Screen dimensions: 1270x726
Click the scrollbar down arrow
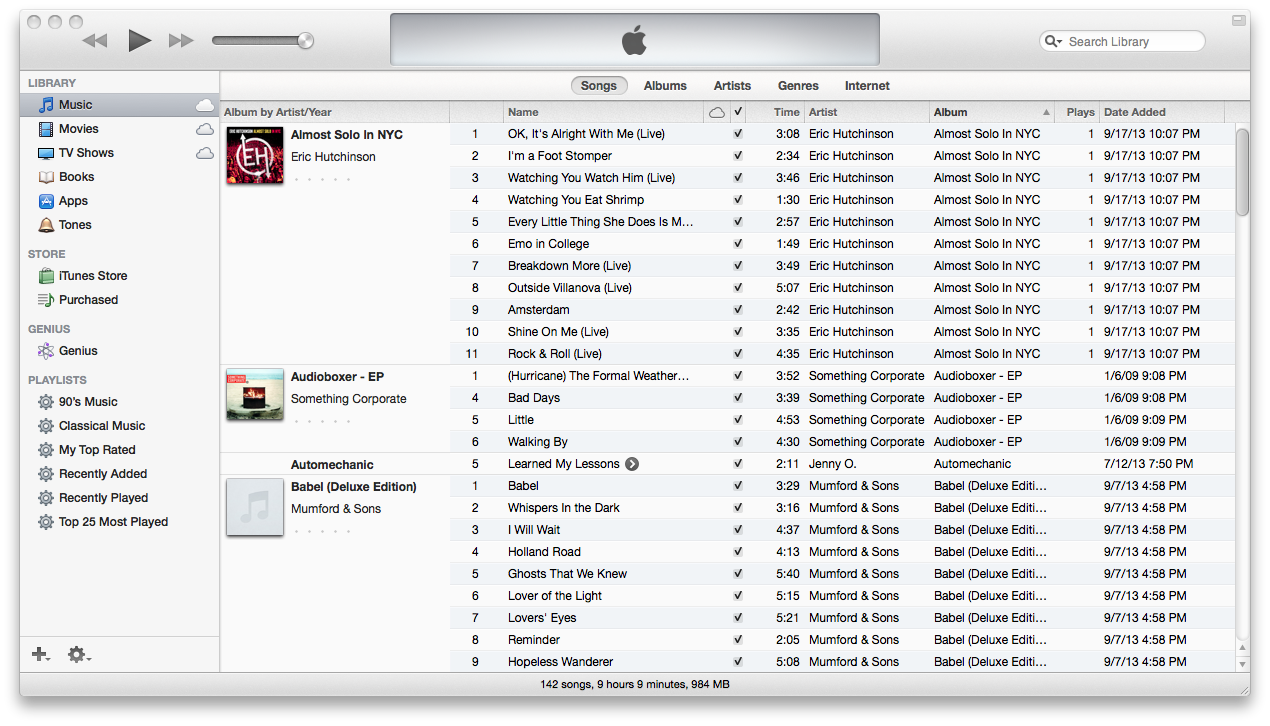[x=1243, y=663]
